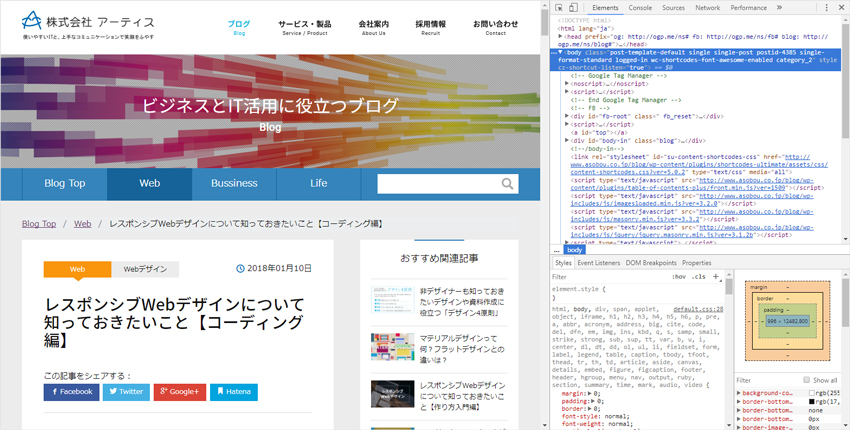Expand computed border-image property row
Viewport: 850px width, 430px height.
739,427
